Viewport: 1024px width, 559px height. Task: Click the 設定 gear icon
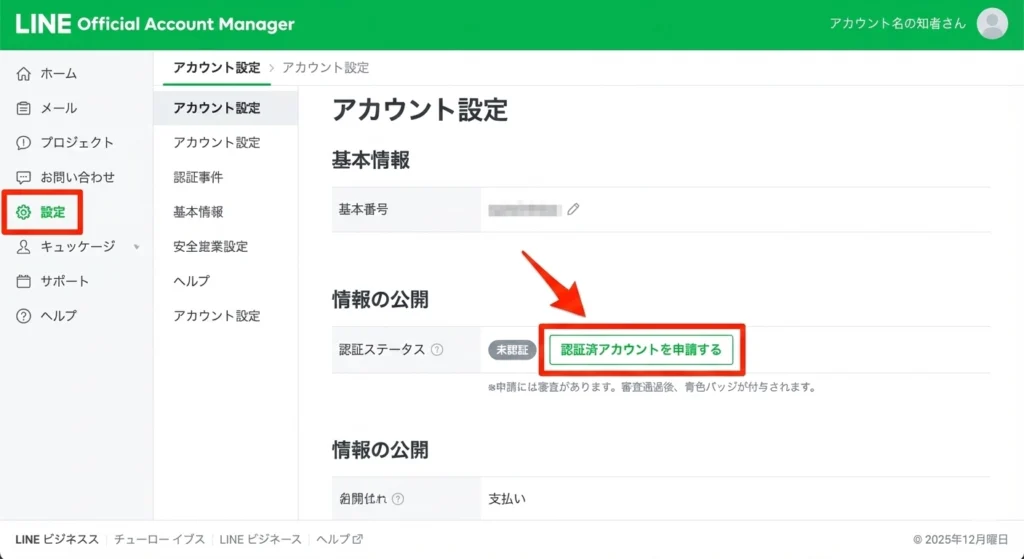(24, 212)
